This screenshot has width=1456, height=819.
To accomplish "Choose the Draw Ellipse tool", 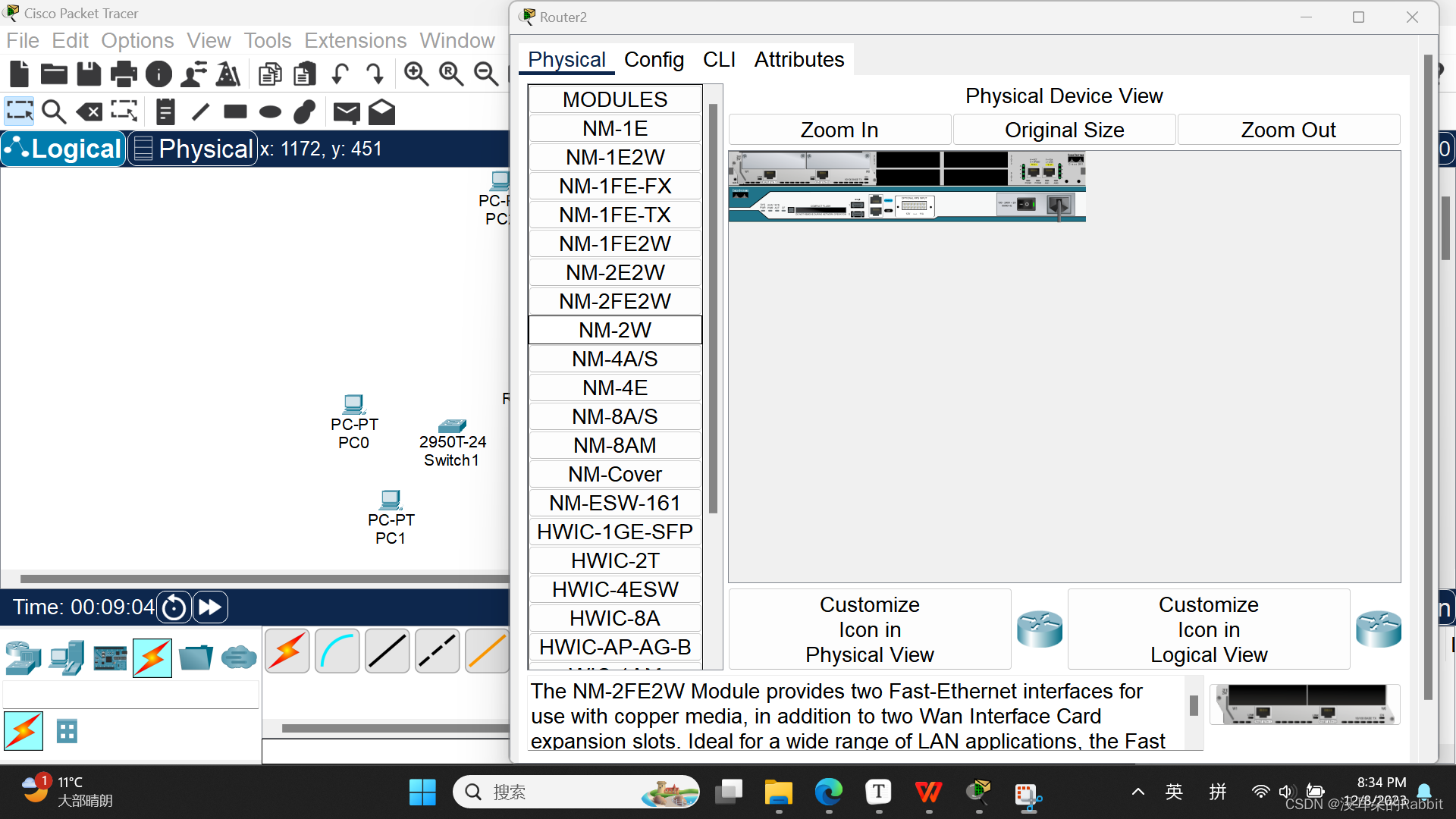I will [270, 112].
